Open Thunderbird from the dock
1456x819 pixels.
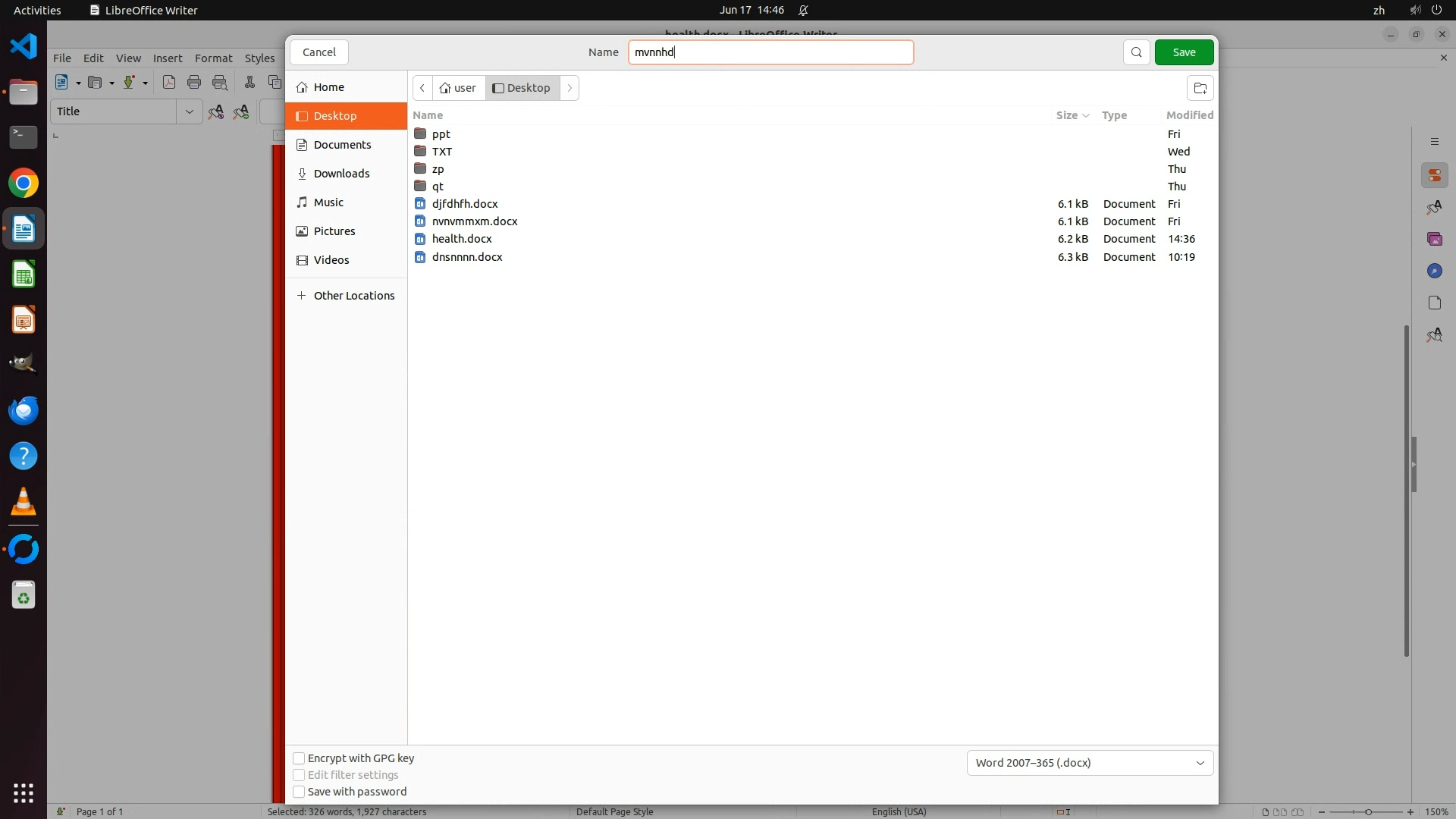click(24, 411)
